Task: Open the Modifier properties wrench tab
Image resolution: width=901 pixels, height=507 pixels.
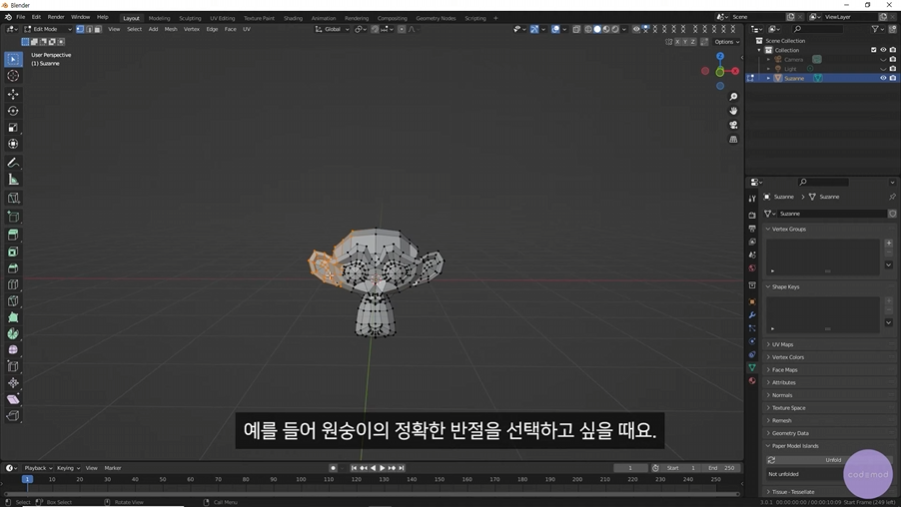Action: pos(752,315)
